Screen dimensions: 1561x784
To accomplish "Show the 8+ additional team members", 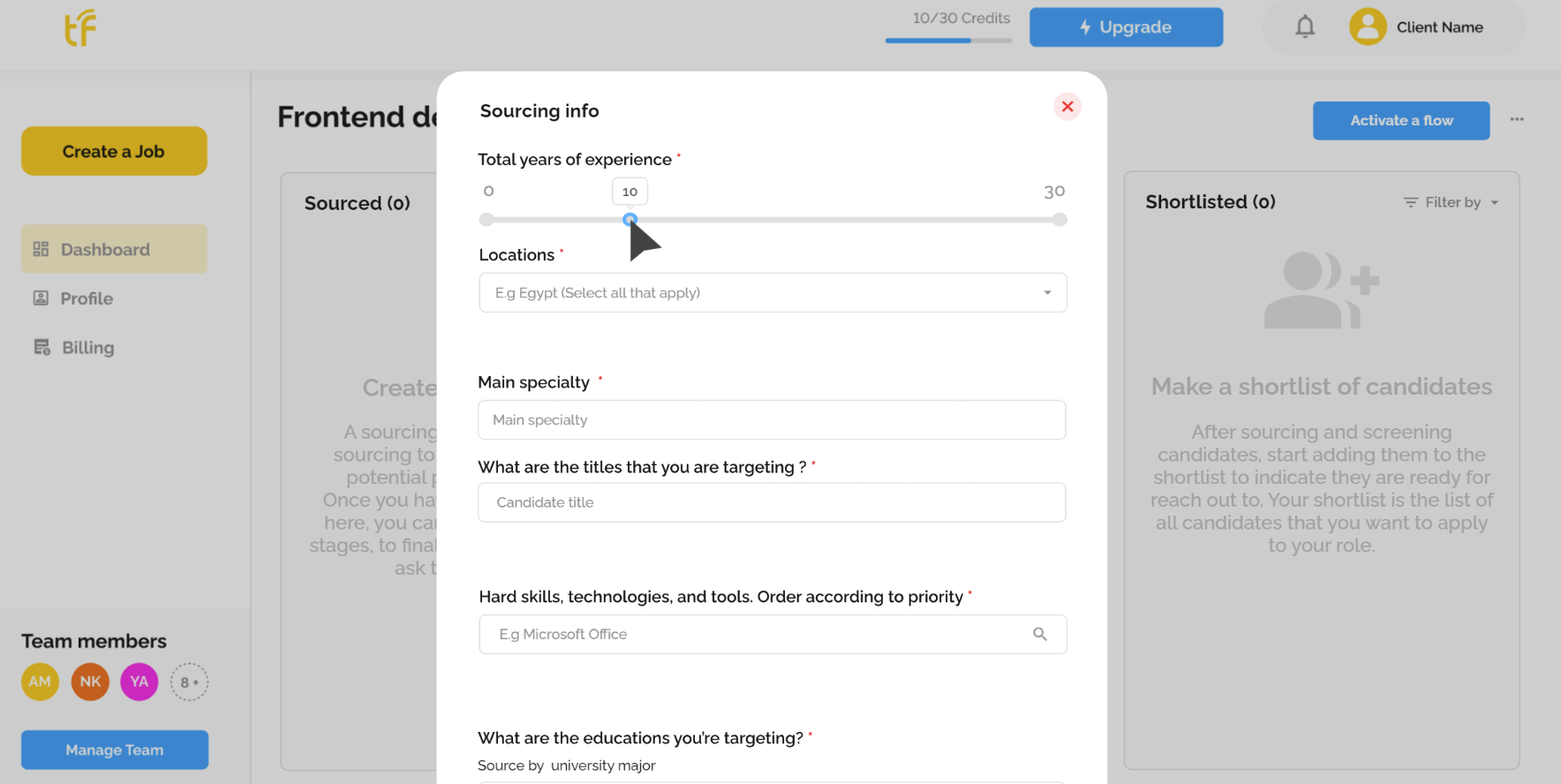I will pyautogui.click(x=189, y=682).
